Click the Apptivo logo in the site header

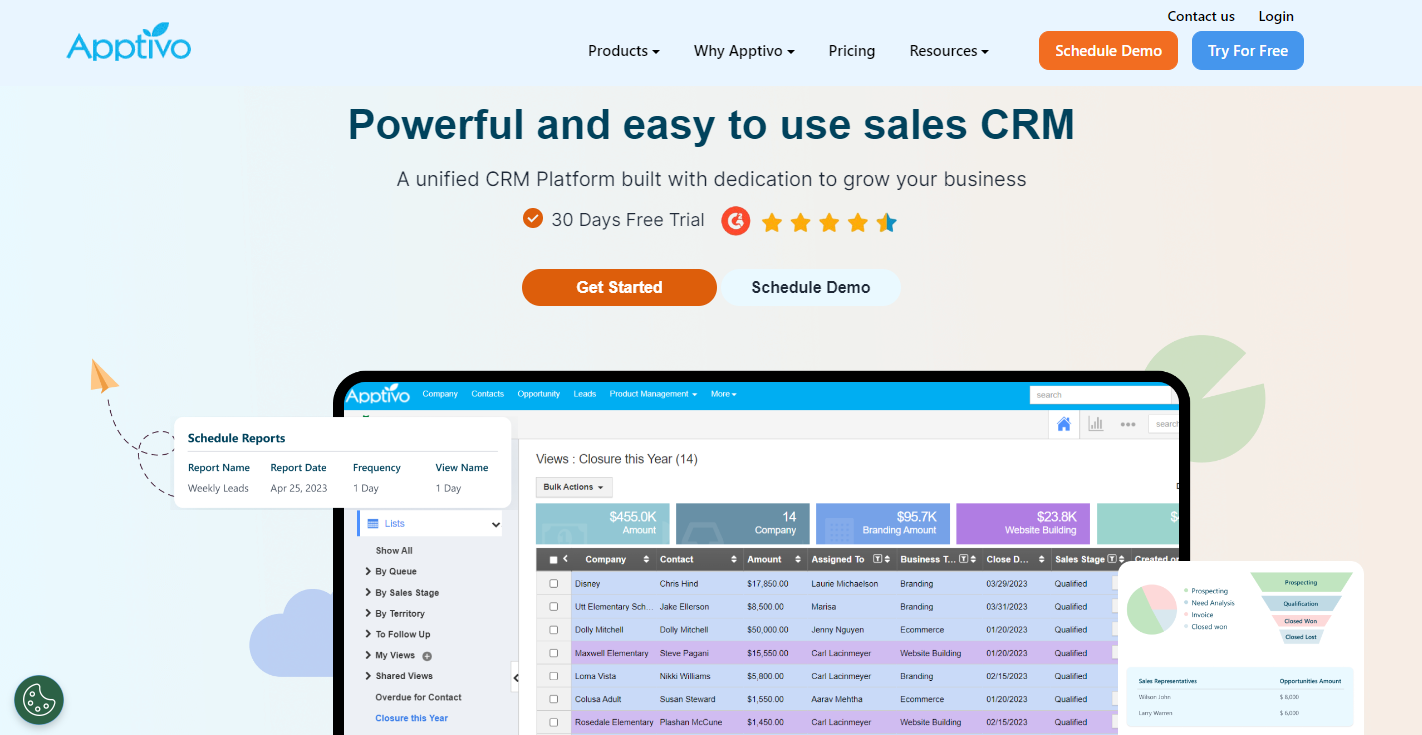[x=128, y=44]
